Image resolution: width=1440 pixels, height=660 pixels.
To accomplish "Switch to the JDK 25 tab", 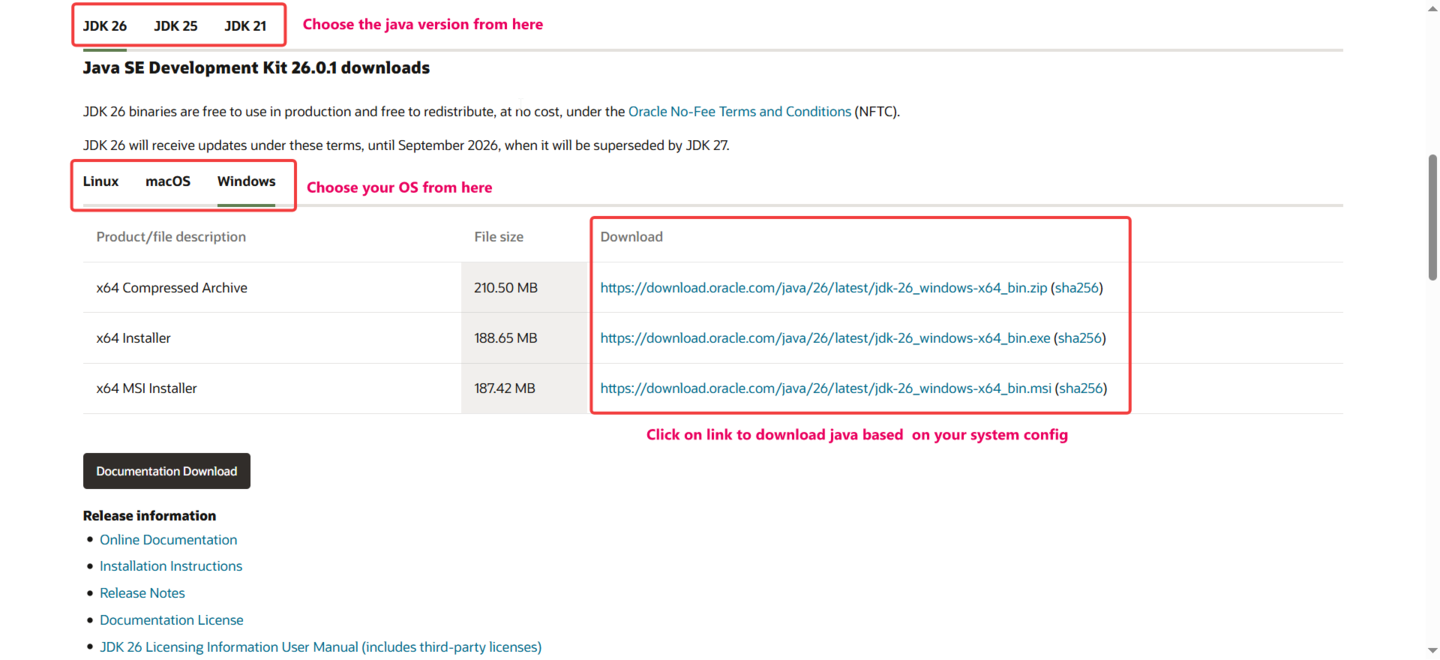I will 175,26.
